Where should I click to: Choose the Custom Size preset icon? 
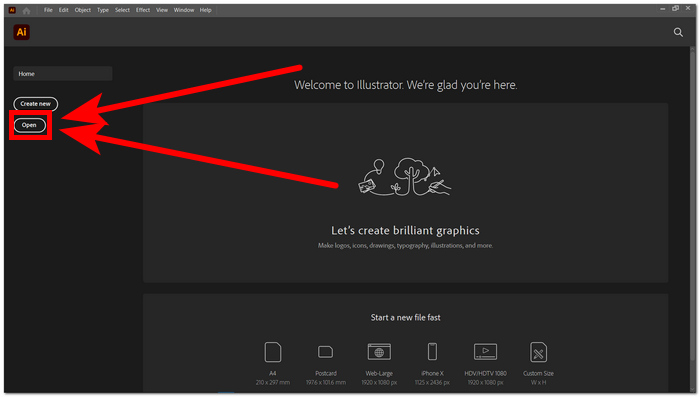(538, 352)
